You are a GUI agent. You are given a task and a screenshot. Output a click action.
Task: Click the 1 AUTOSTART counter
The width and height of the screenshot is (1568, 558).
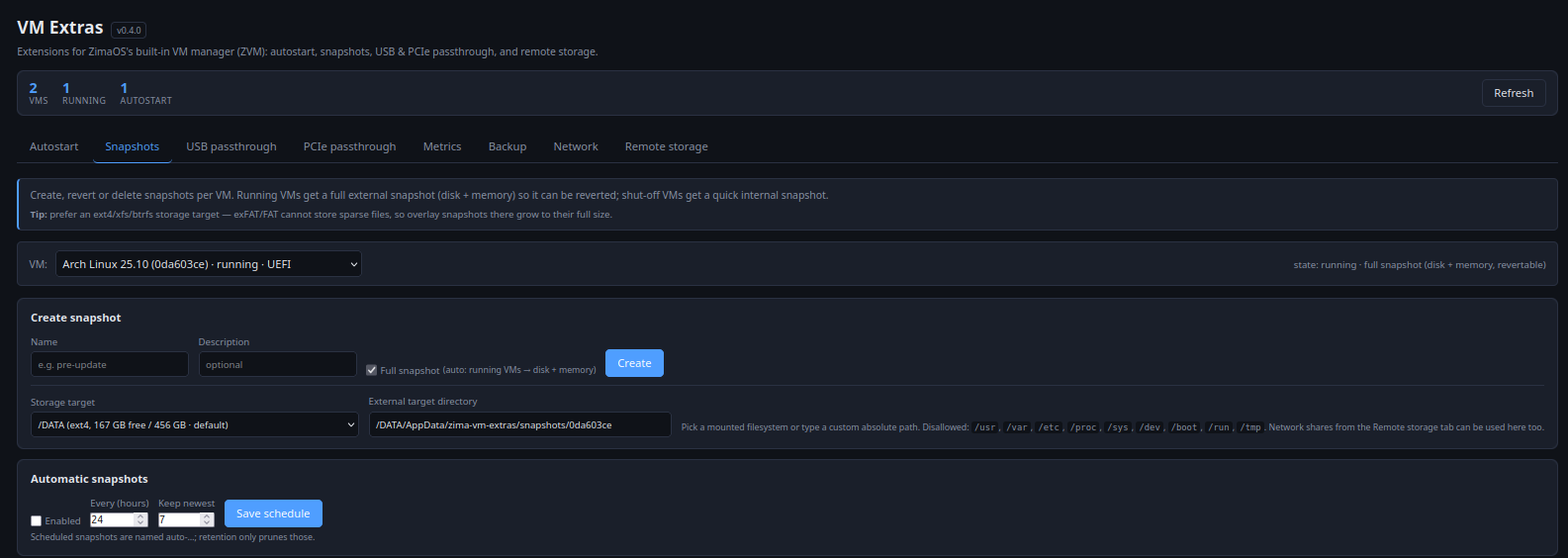(146, 93)
